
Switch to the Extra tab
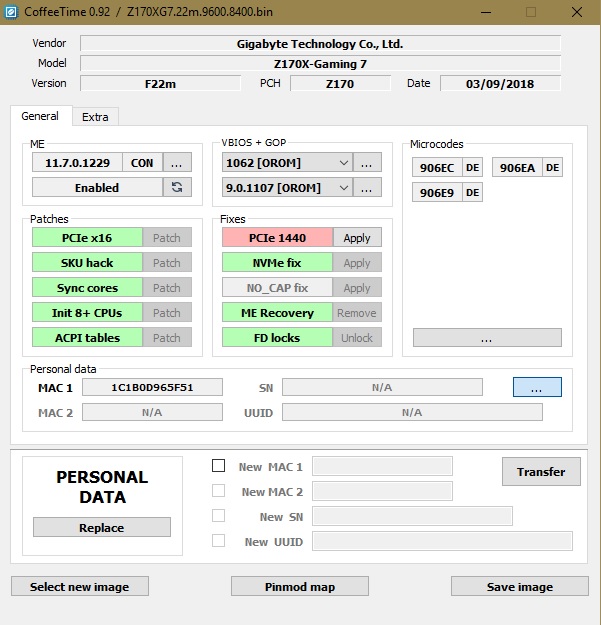[95, 117]
